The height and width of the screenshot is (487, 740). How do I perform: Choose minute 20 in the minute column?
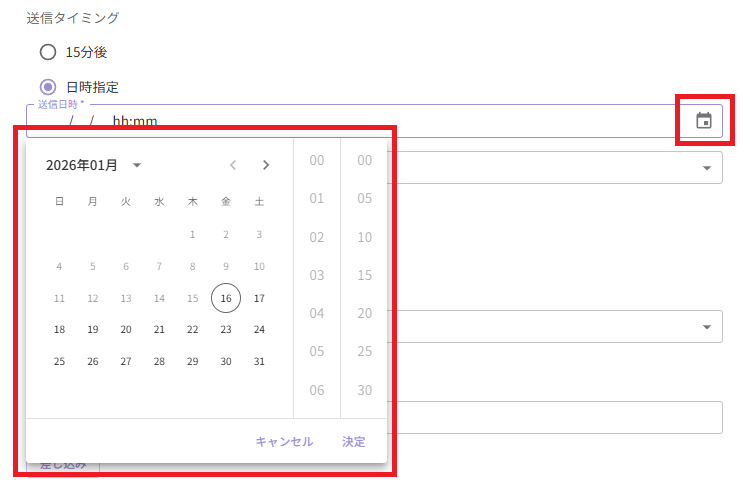tap(364, 313)
